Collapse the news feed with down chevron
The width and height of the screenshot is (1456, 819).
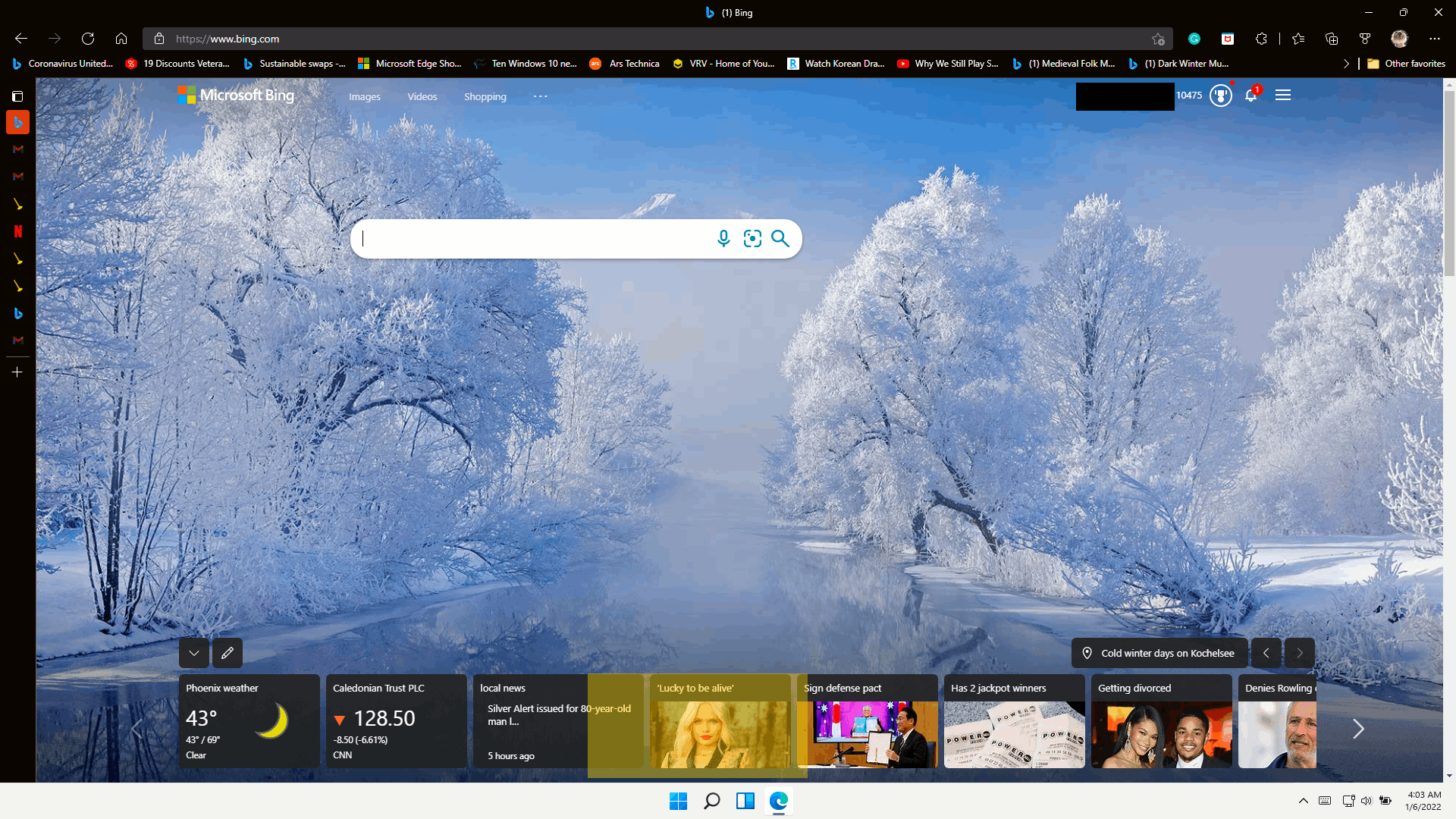click(x=194, y=653)
